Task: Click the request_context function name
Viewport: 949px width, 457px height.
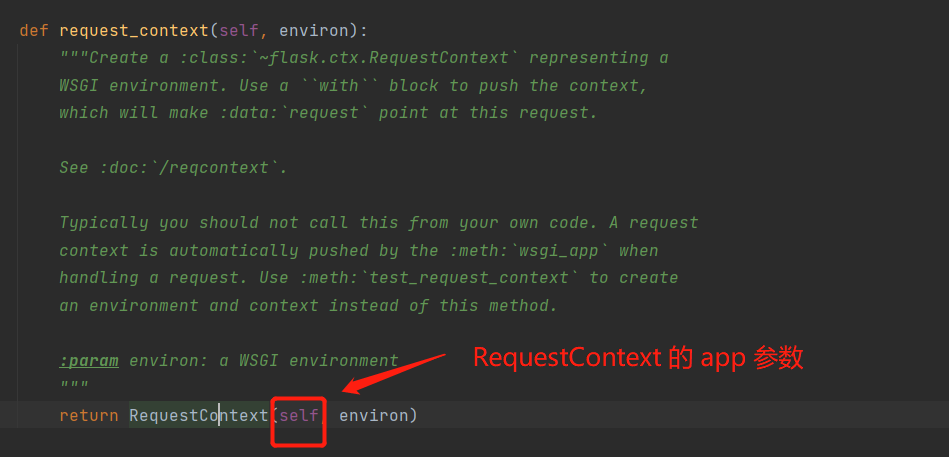Action: pos(134,30)
